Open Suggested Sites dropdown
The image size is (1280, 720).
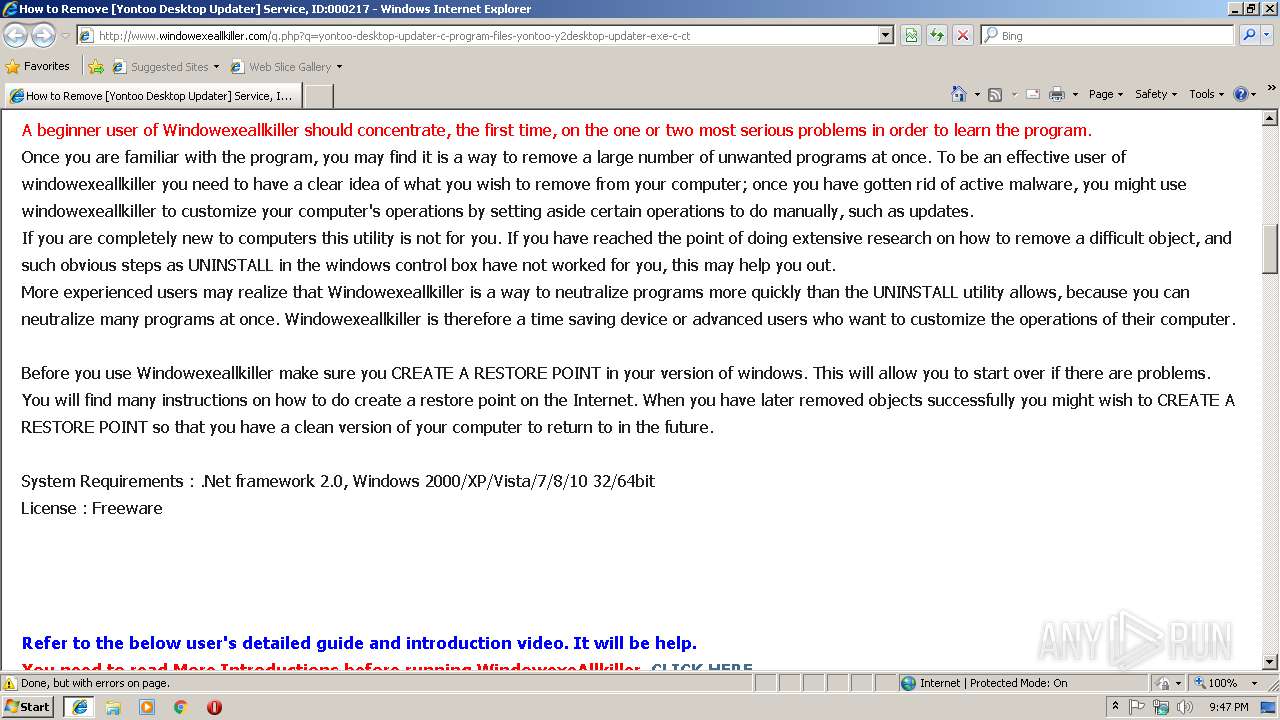pos(165,67)
